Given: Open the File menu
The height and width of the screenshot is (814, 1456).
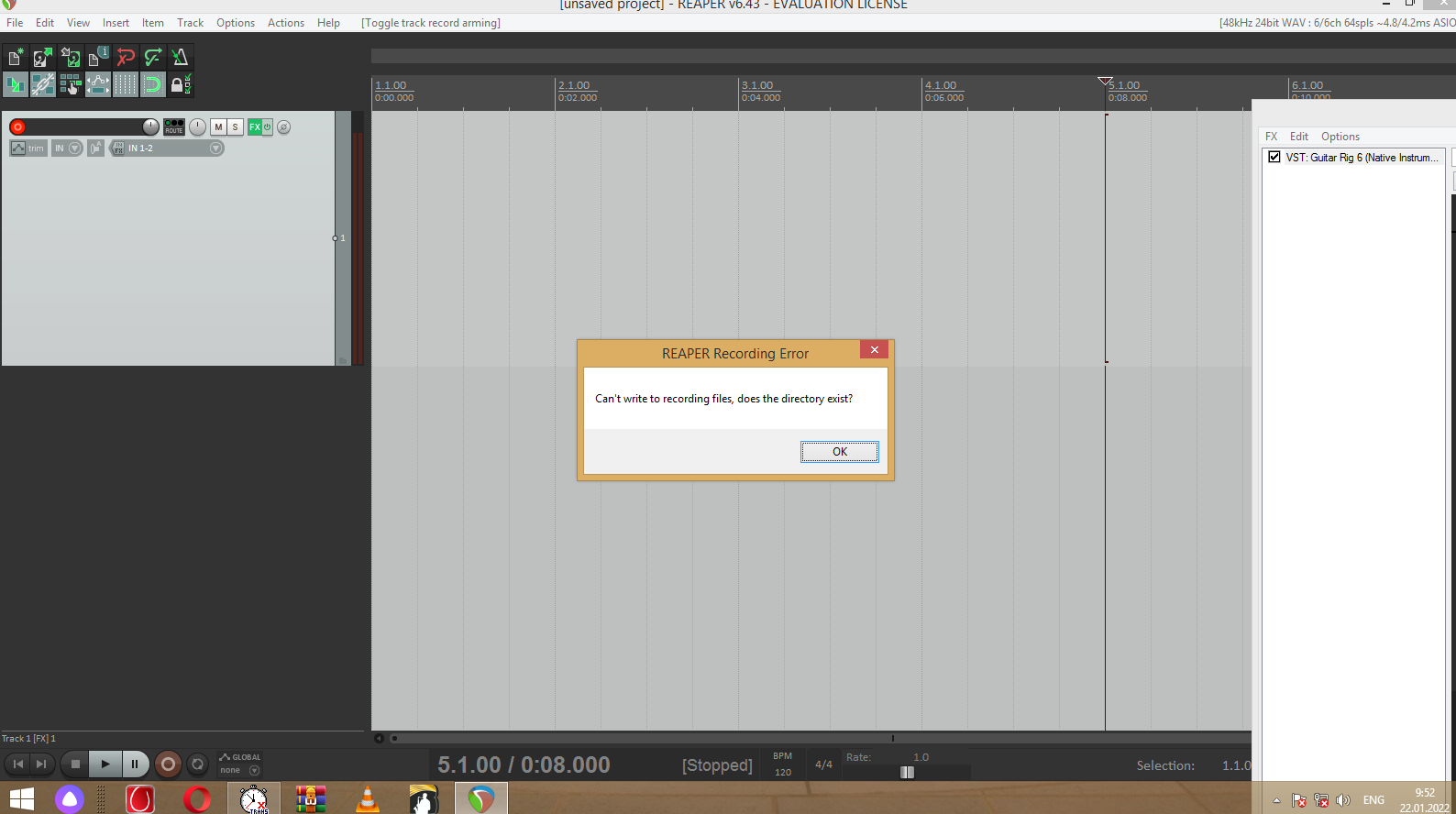Looking at the screenshot, I should (15, 22).
